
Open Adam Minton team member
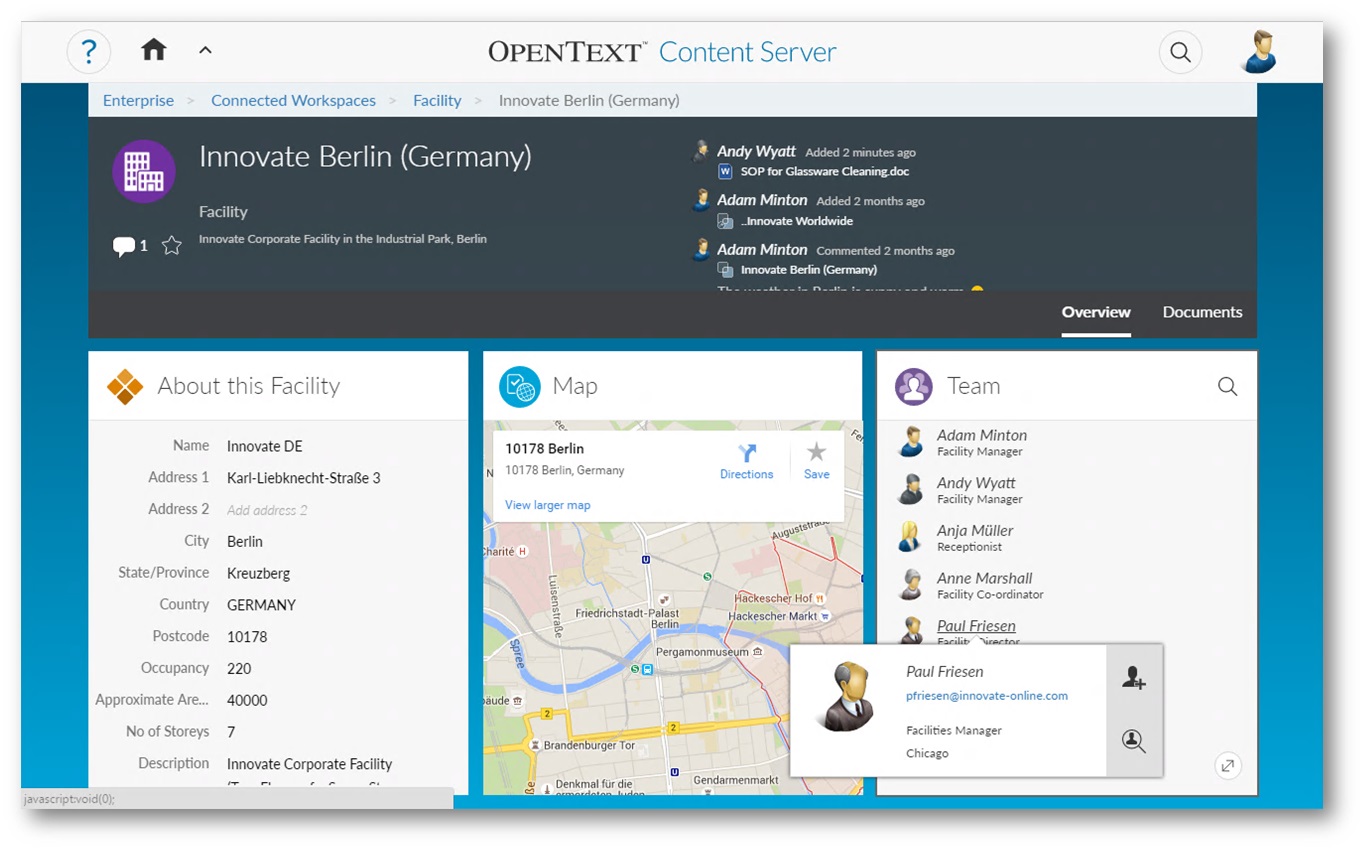pyautogui.click(x=982, y=435)
